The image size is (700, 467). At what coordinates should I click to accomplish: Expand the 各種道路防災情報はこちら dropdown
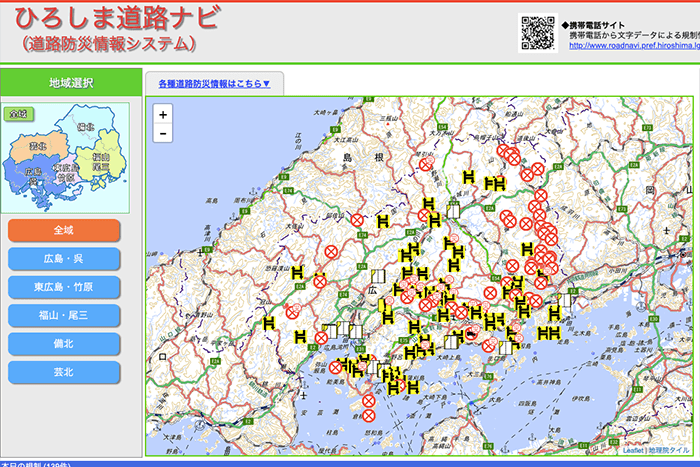coord(214,83)
